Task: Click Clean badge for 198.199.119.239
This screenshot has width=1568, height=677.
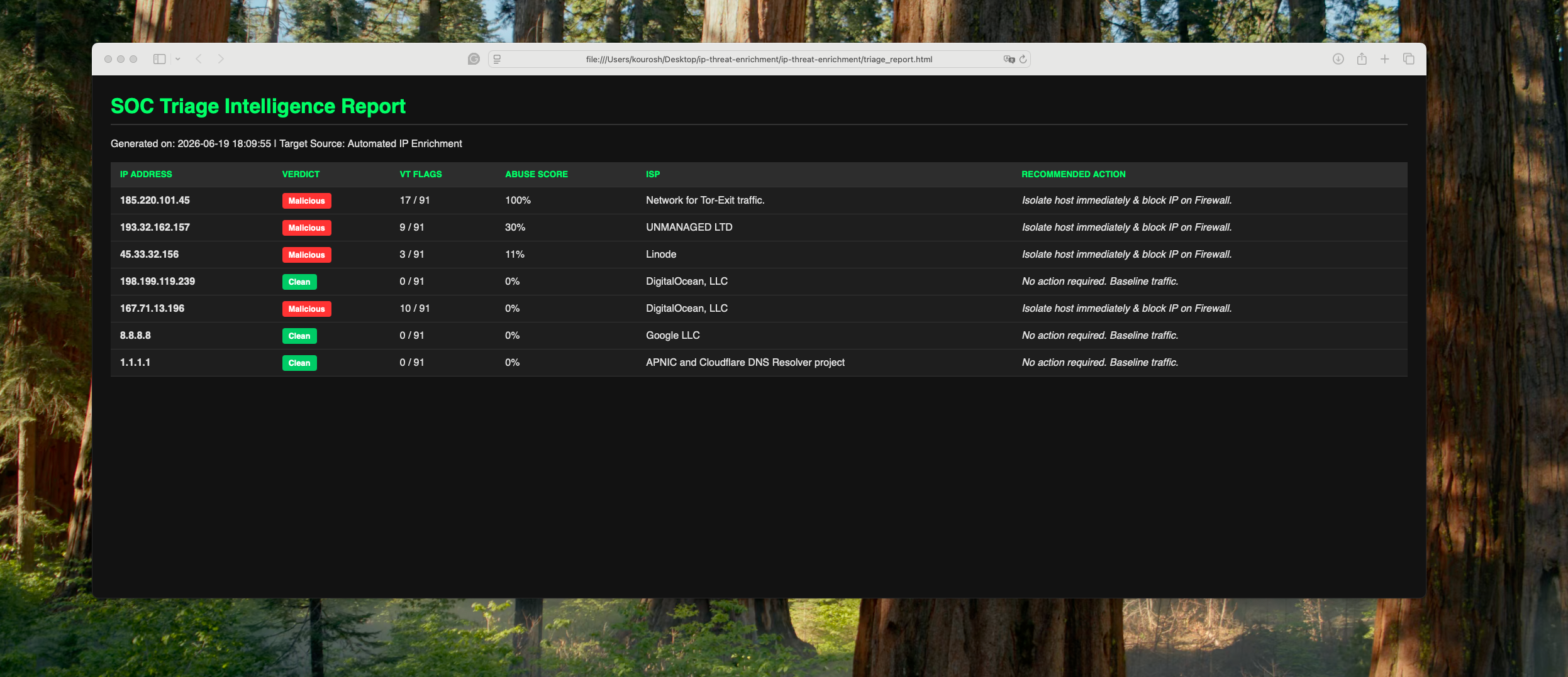Action: tap(299, 282)
